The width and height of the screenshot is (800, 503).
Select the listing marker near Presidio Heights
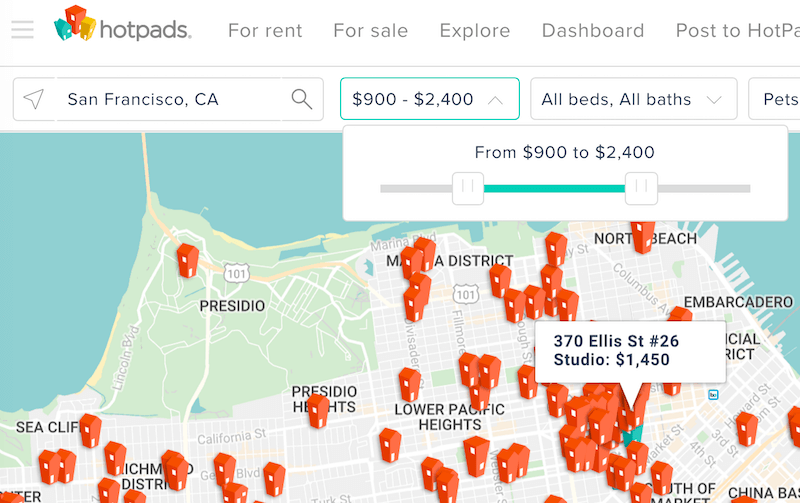(x=318, y=411)
